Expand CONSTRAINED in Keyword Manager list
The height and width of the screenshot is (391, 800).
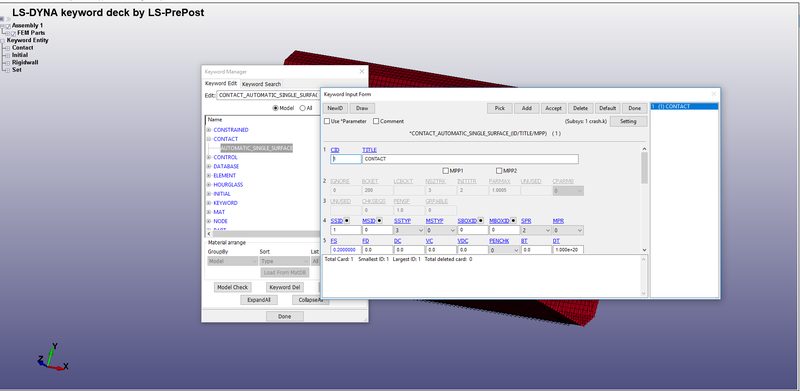point(209,130)
